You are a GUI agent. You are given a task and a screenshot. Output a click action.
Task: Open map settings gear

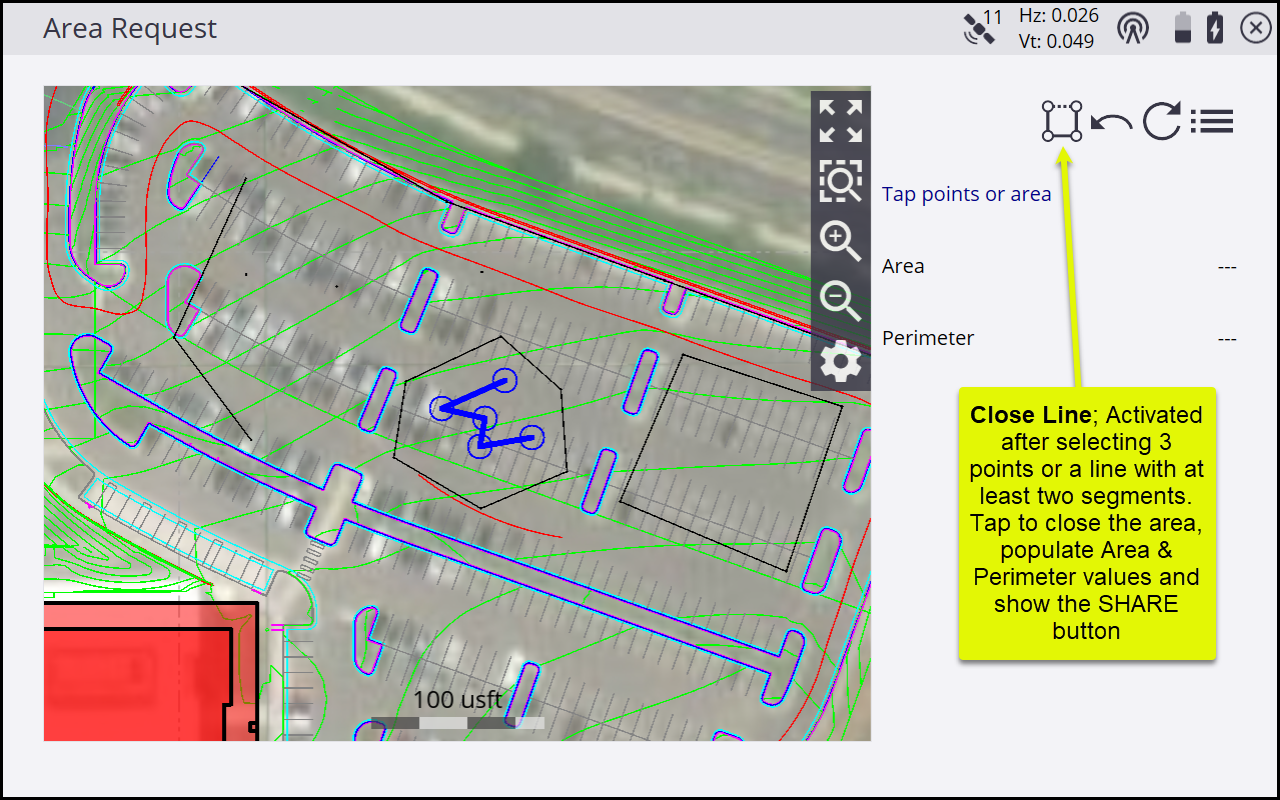coord(840,361)
